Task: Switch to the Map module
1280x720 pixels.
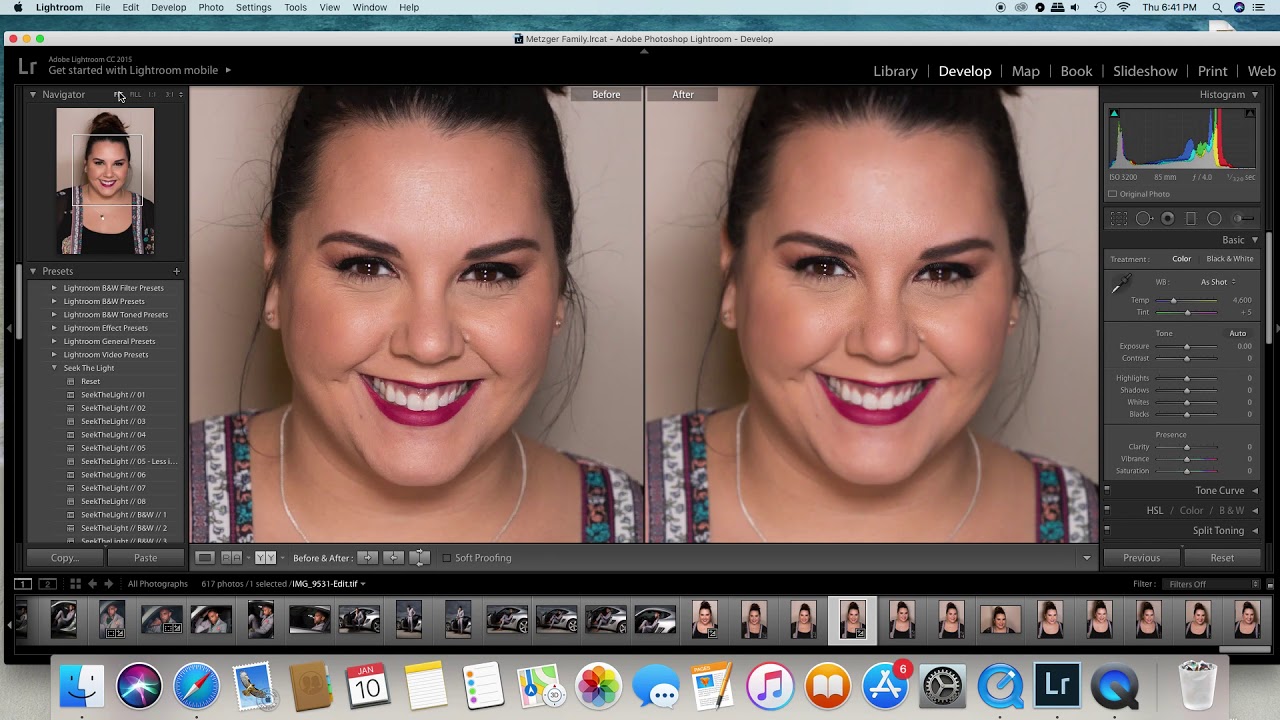Action: pos(1025,71)
